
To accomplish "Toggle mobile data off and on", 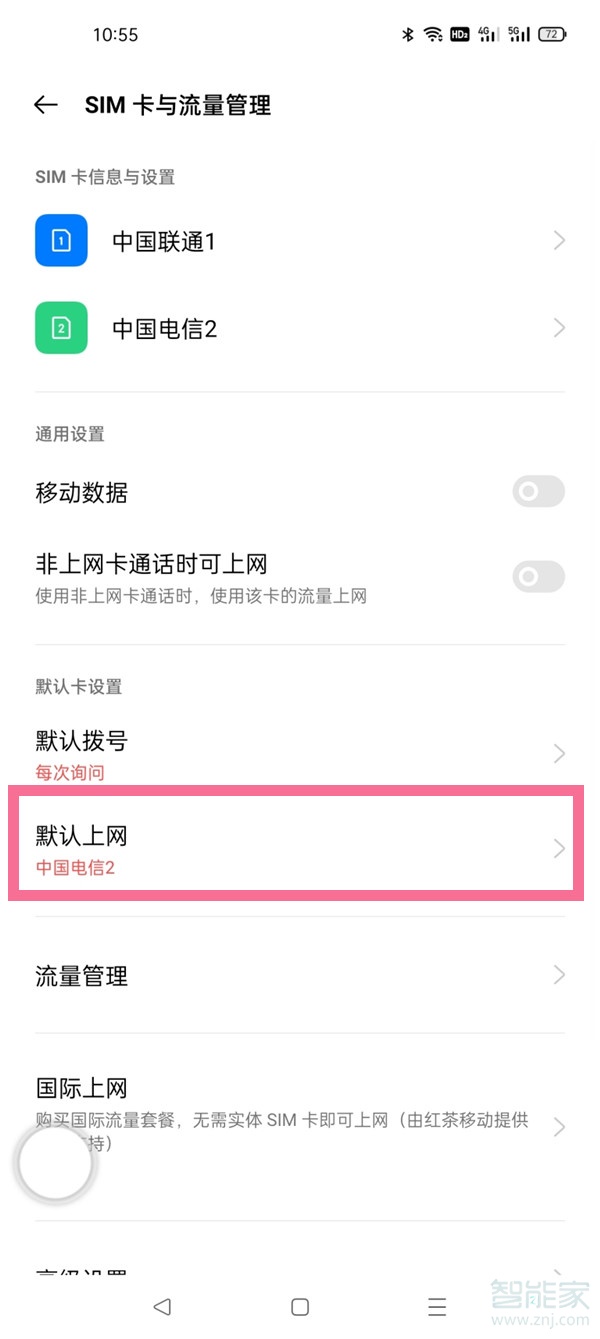I will [538, 492].
